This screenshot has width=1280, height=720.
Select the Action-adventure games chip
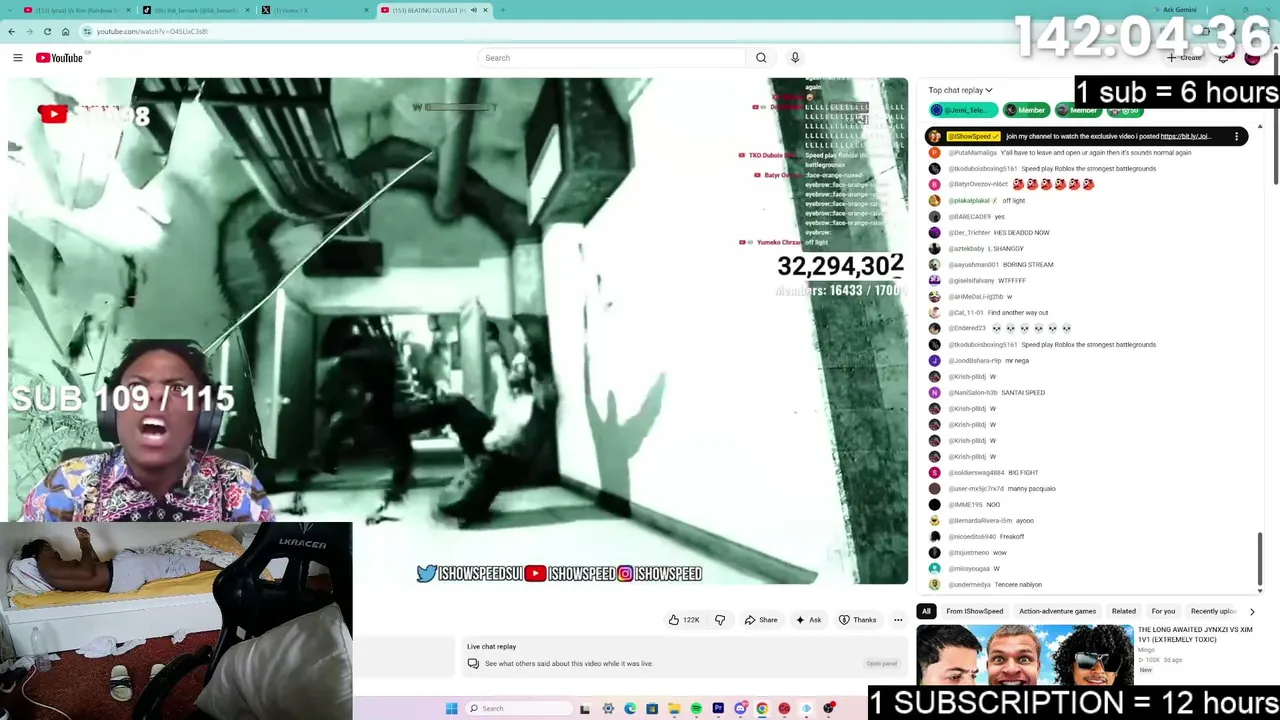pos(1057,611)
